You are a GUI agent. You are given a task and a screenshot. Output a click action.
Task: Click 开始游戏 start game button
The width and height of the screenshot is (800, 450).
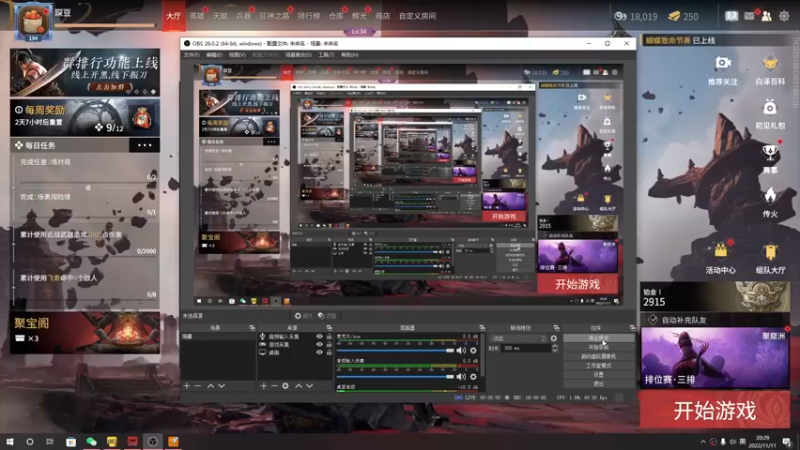coord(714,410)
